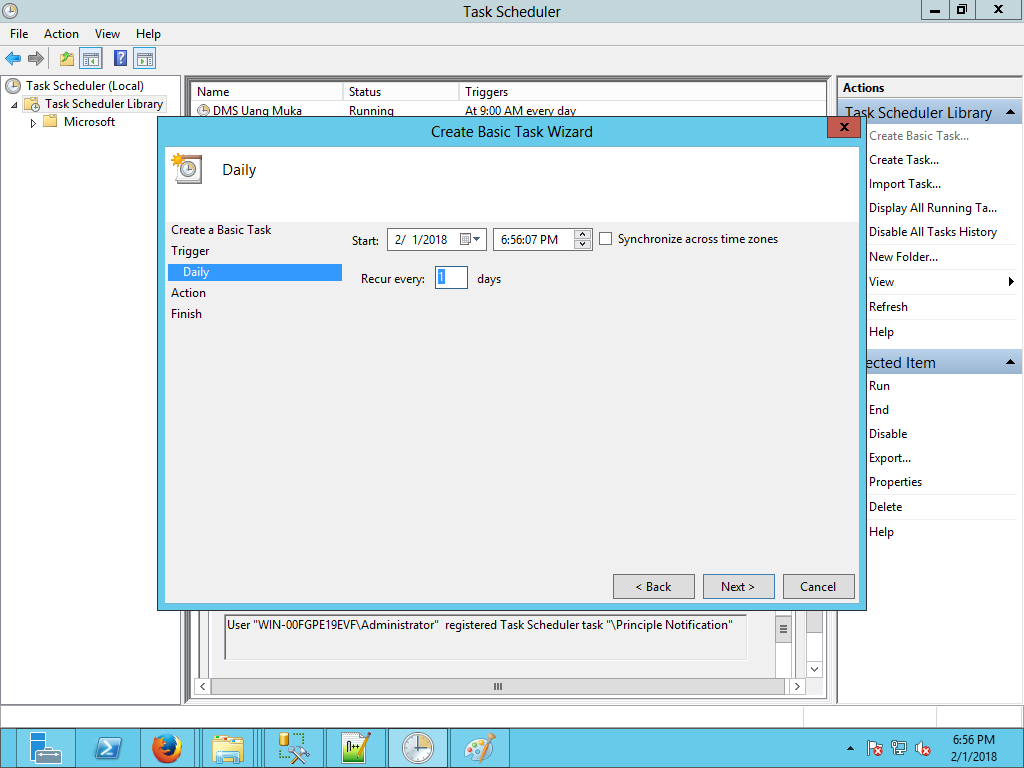1024x768 pixels.
Task: Click the Up One Level folder icon
Action: click(67, 59)
